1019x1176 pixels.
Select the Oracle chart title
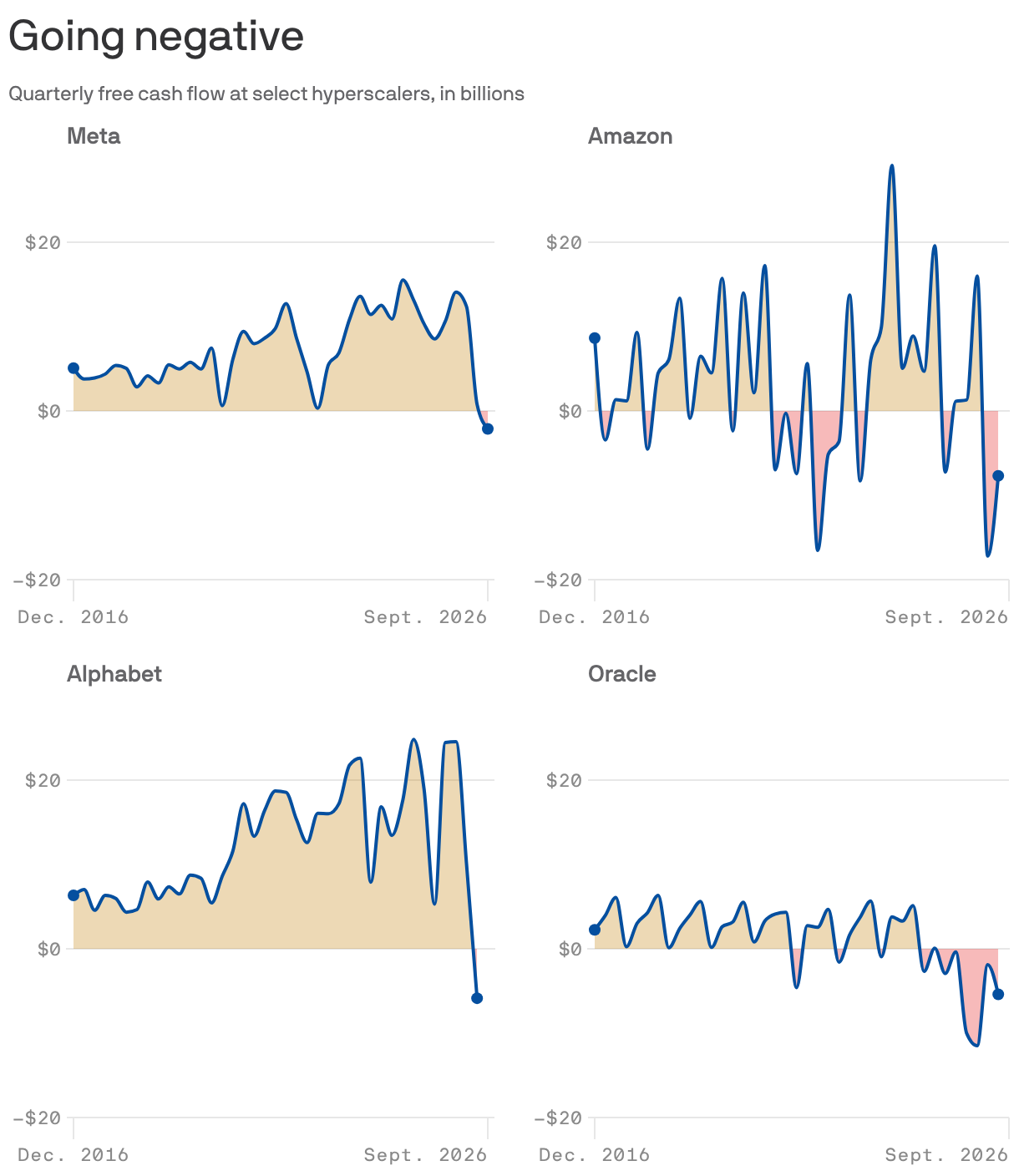point(622,674)
